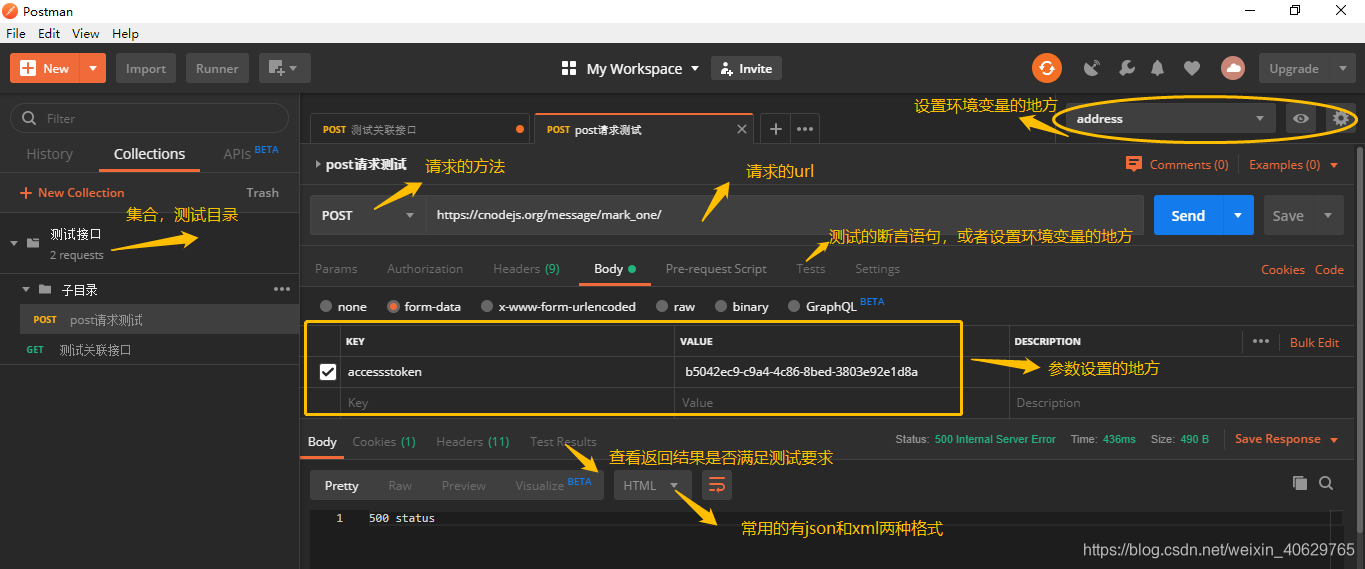
Task: Uncheck the accesstoken row checkbox
Action: pyautogui.click(x=327, y=372)
